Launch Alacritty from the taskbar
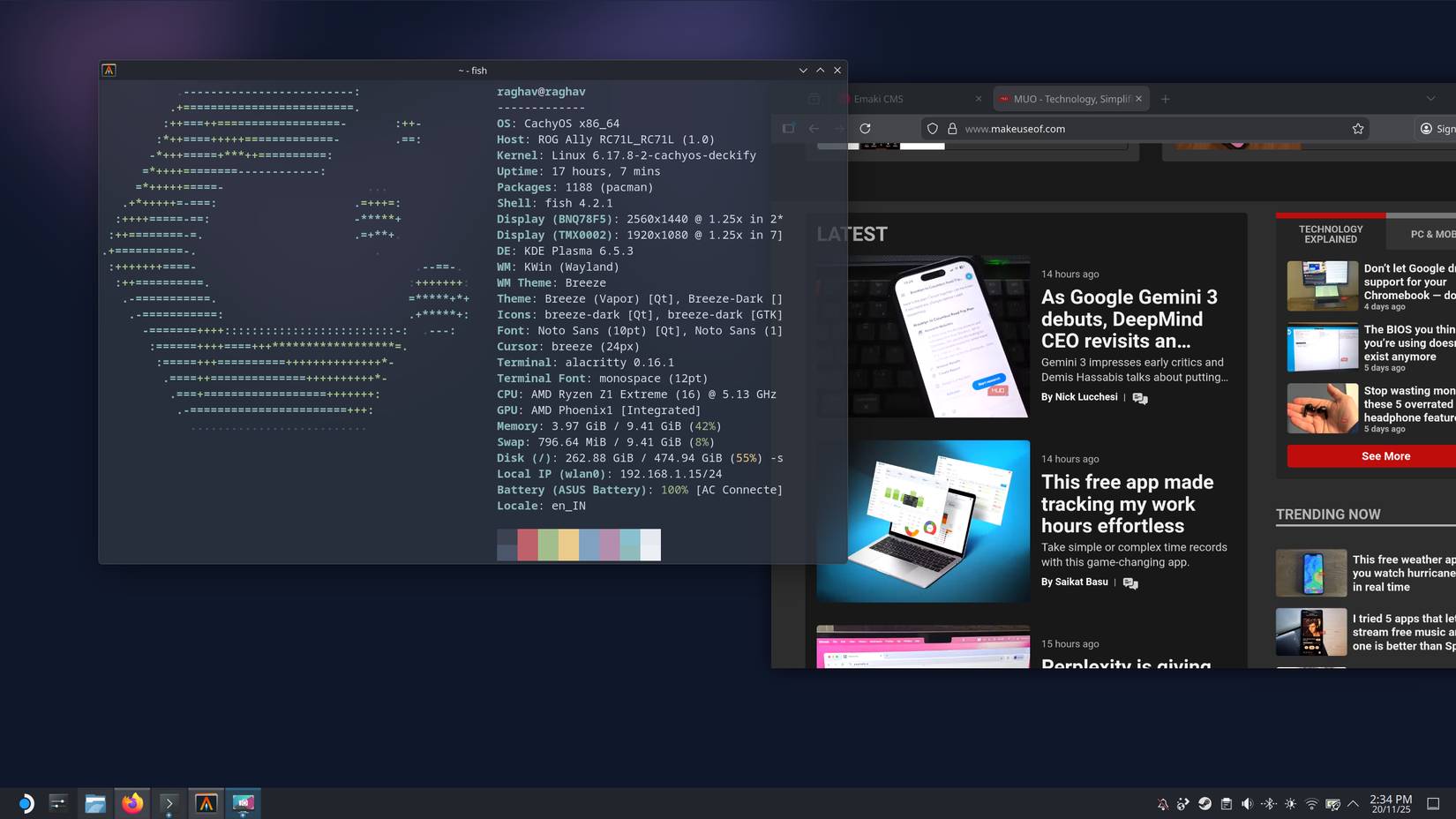 pos(206,804)
